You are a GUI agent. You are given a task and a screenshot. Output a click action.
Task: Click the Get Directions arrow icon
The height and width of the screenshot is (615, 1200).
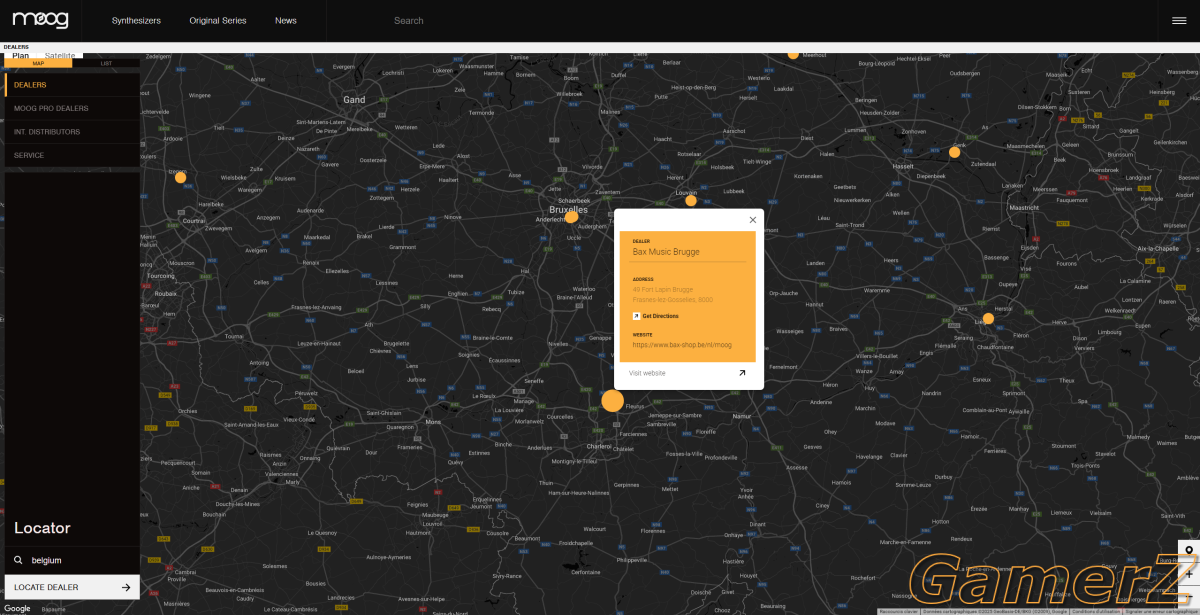636,316
